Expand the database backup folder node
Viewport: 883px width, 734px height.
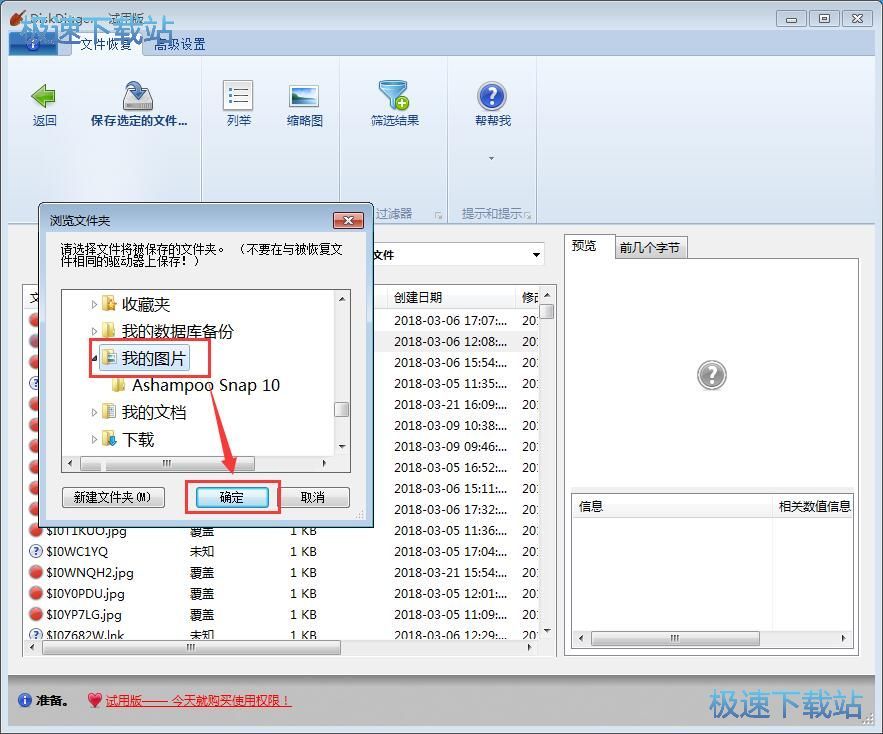(94, 331)
